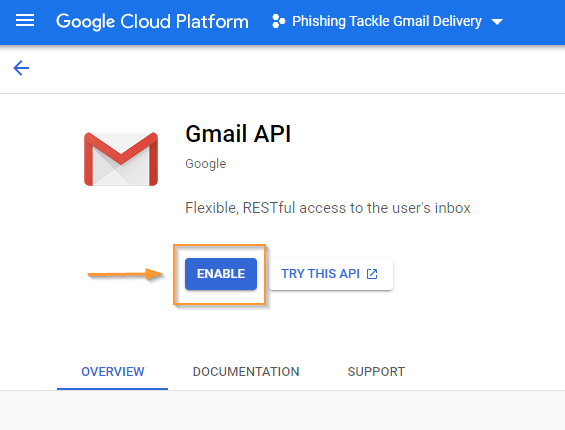Click the Gmail envelope logo

point(121,159)
